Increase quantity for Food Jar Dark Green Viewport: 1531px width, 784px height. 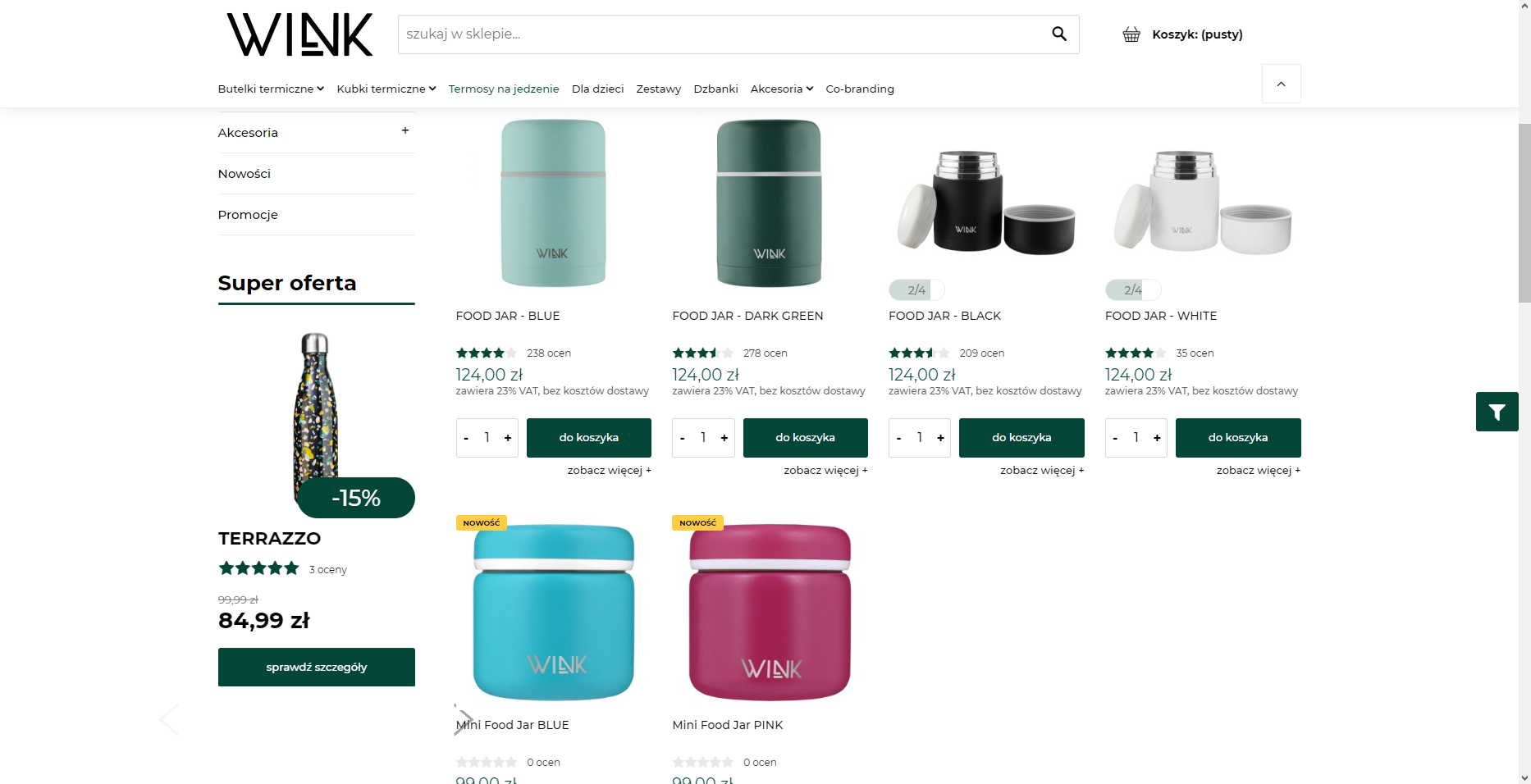[x=724, y=438]
